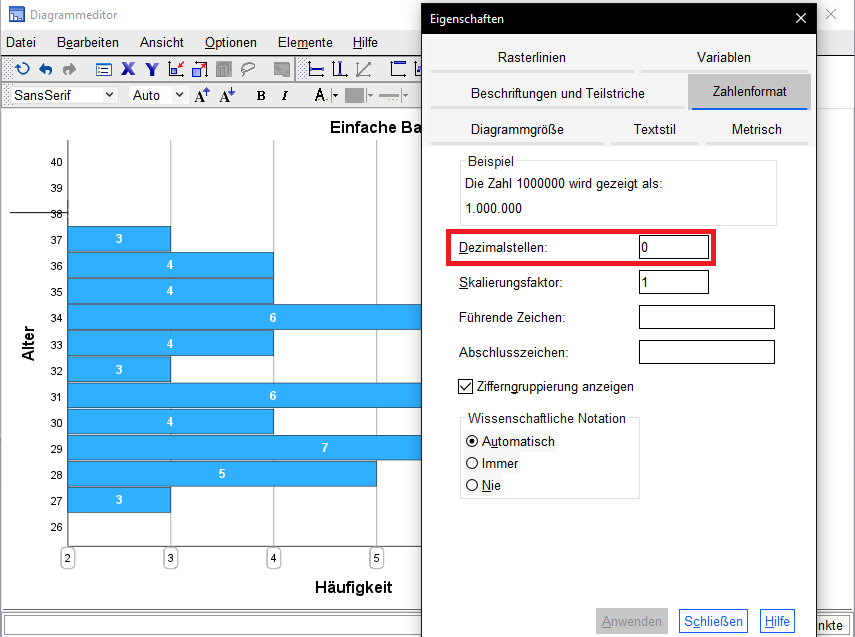
Task: Undo the last action
Action: pos(45,69)
